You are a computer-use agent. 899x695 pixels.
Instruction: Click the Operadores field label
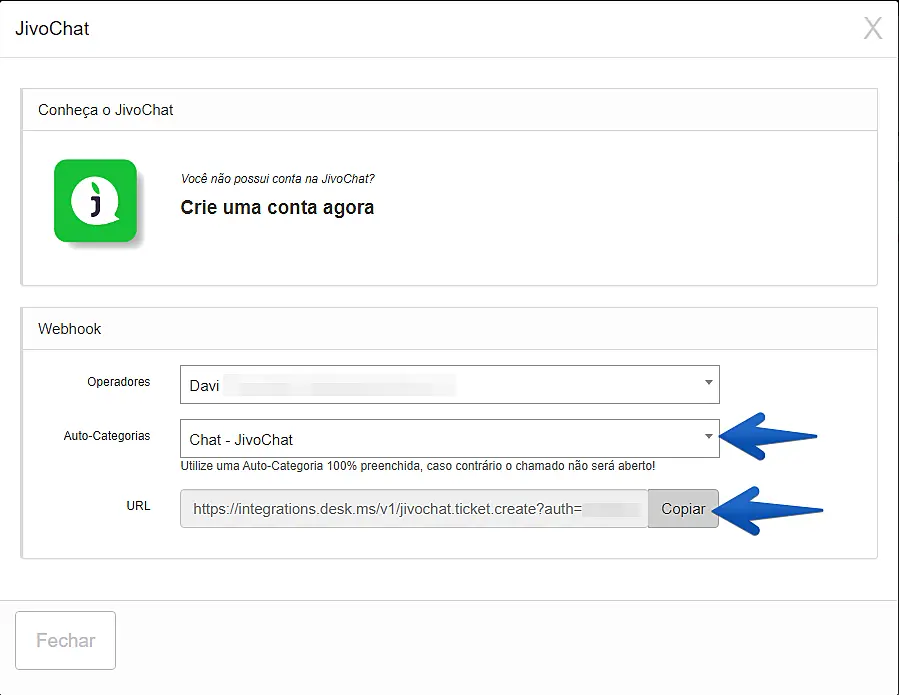[x=119, y=382]
